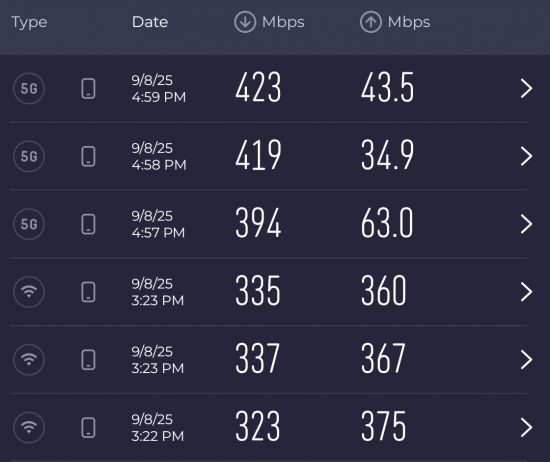Click the 5G icon for 4:57 PM test
Image resolution: width=550 pixels, height=462 pixels.
coord(29,224)
